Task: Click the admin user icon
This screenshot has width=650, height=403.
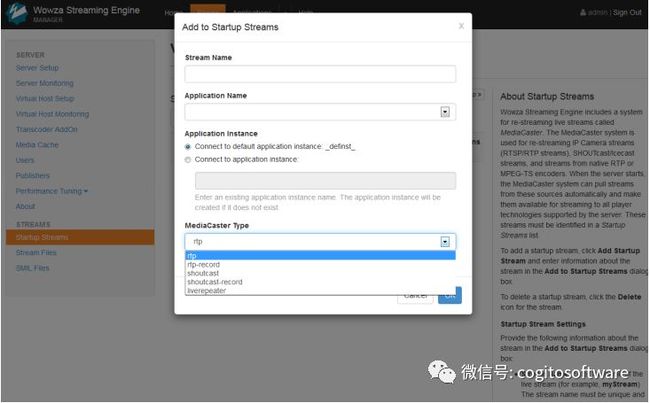Action: 583,12
